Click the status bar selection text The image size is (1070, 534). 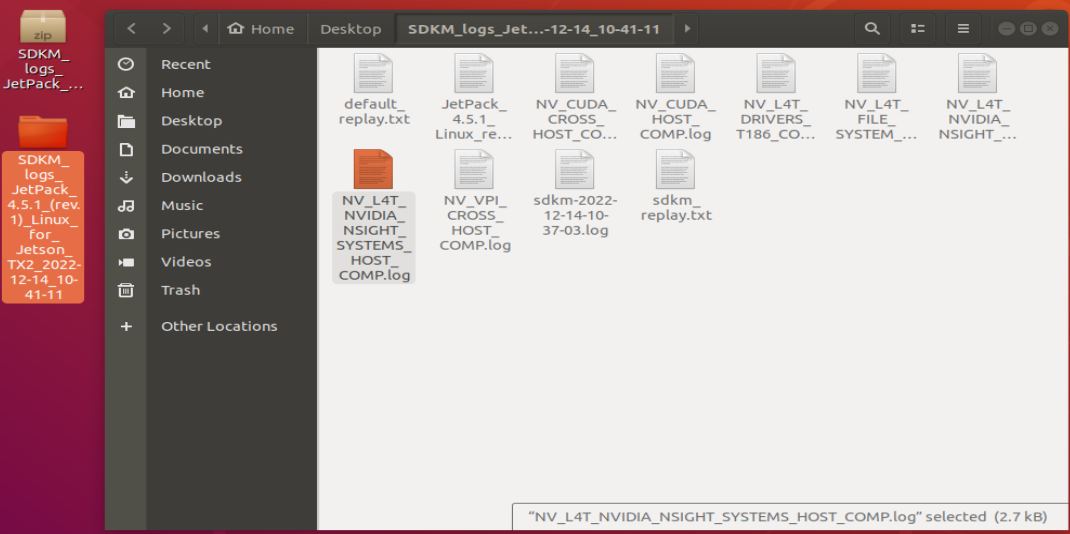click(x=785, y=516)
